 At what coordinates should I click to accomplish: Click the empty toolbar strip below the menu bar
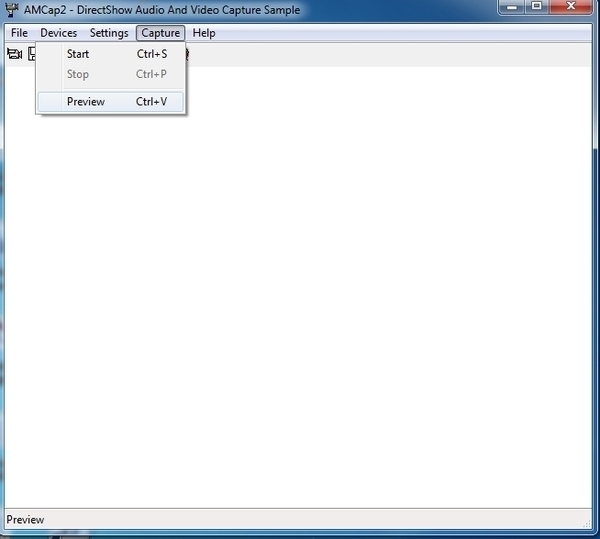click(x=400, y=54)
